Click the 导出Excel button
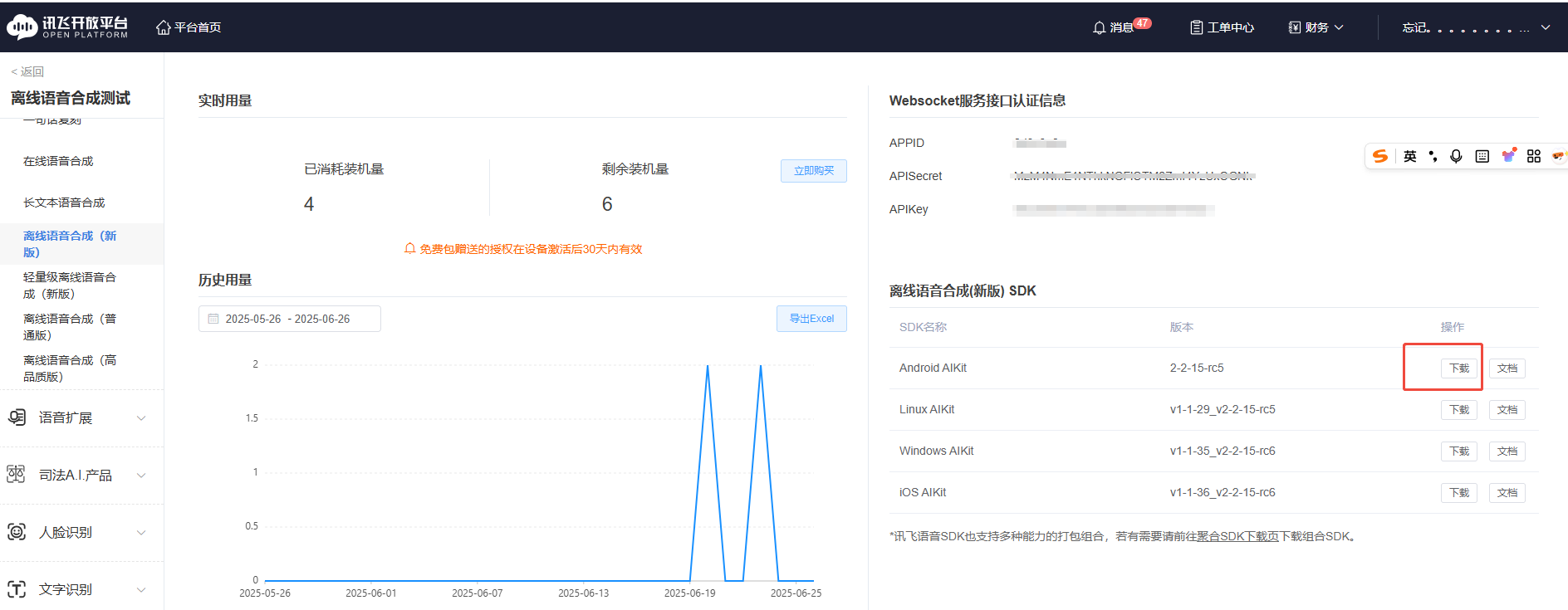The height and width of the screenshot is (610, 1568). (x=811, y=319)
